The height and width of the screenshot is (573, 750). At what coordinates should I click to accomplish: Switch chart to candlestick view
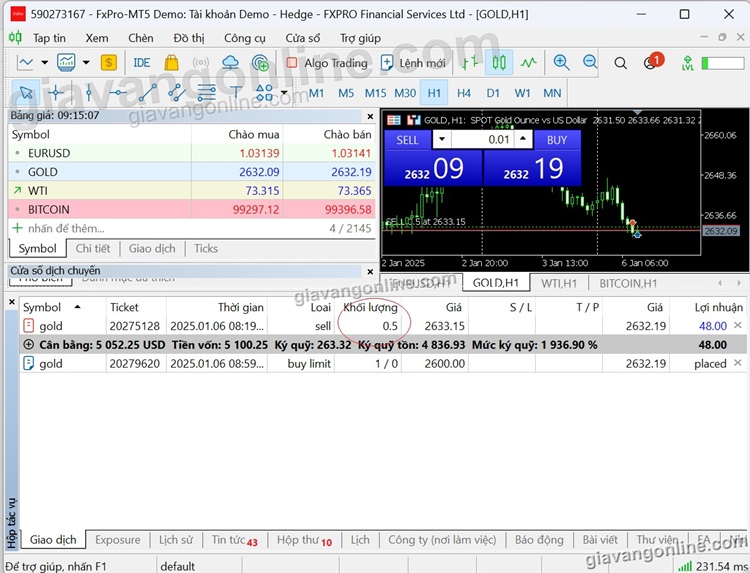[x=499, y=62]
